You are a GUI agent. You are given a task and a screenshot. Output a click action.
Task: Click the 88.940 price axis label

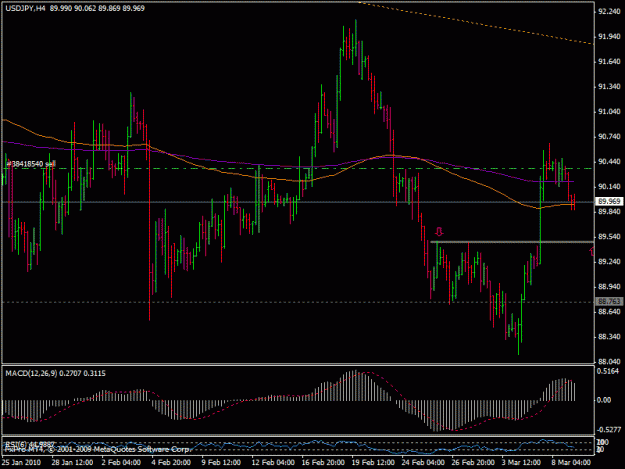click(609, 287)
